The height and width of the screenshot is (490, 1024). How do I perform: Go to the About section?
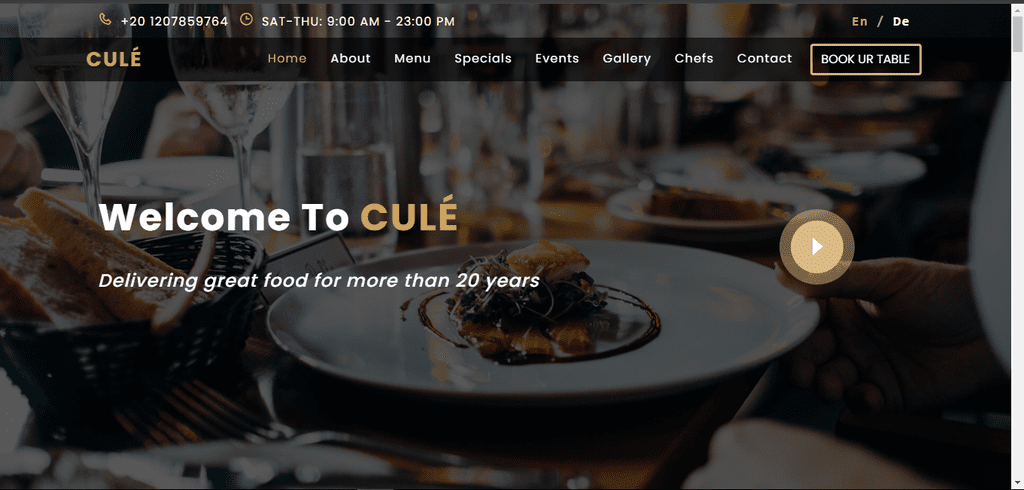pos(350,59)
